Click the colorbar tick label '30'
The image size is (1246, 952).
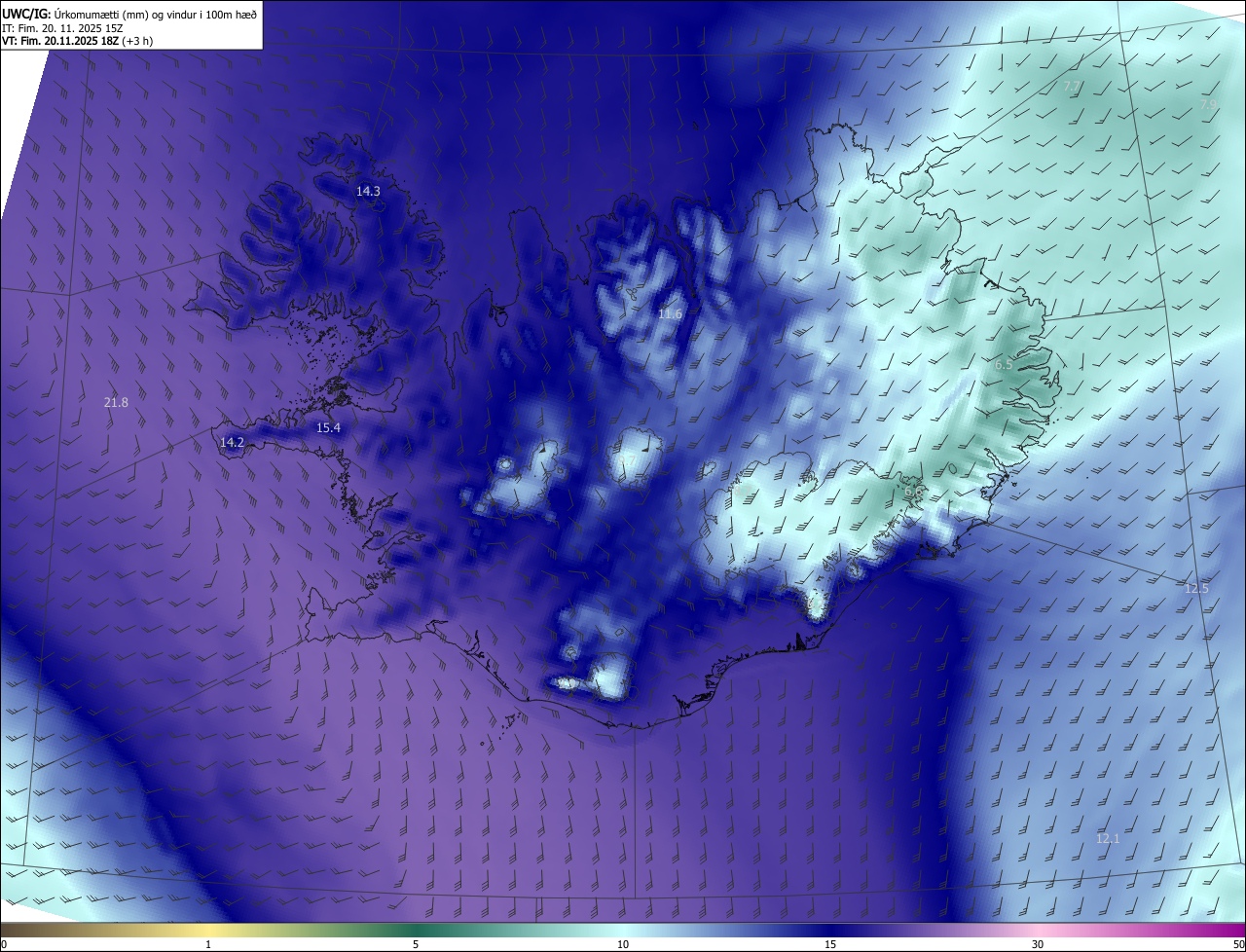[1038, 944]
